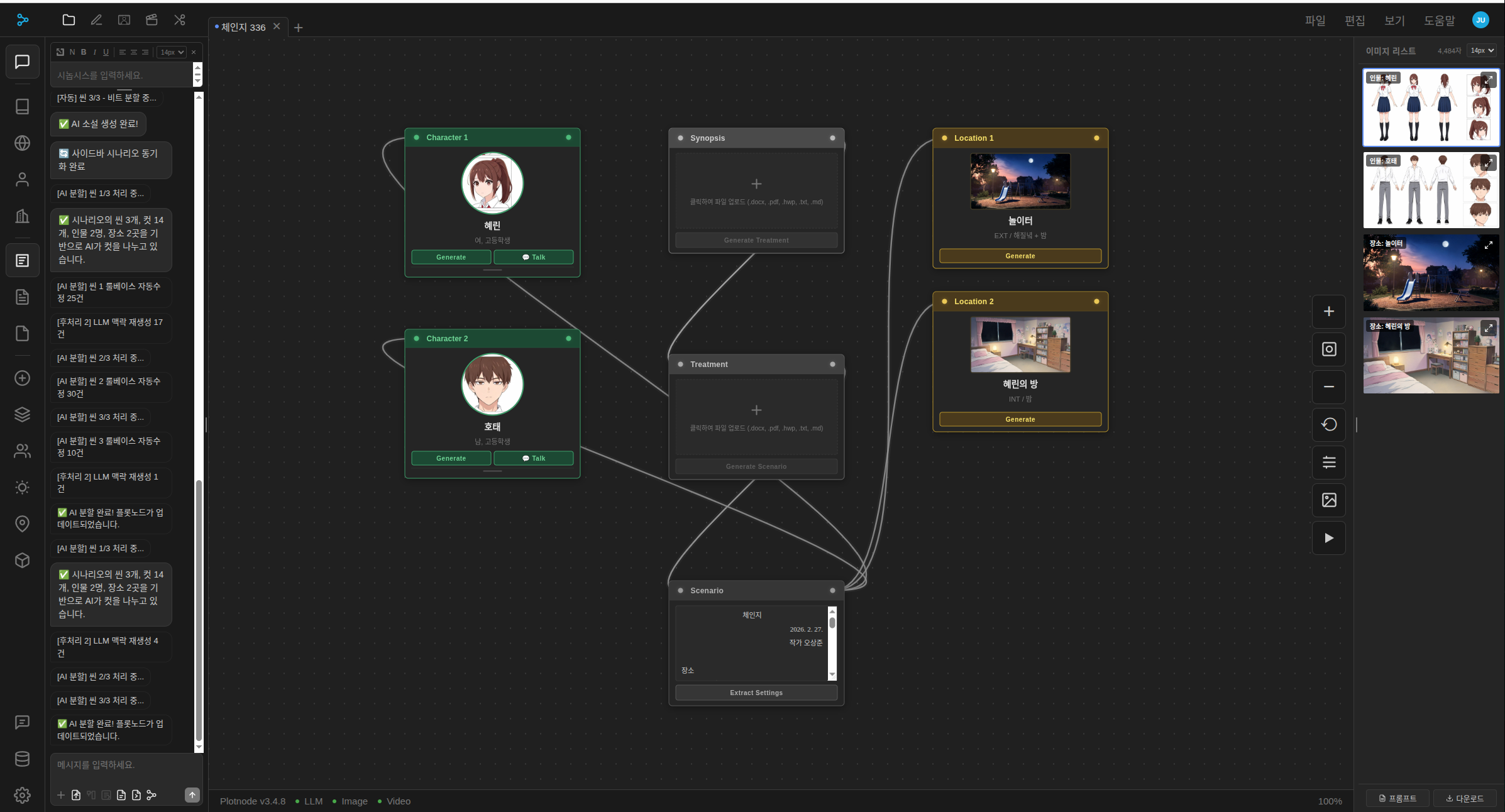Screen dimensions: 1505x812
Task: Set right text alignment in synopsis editor
Action: (x=145, y=52)
